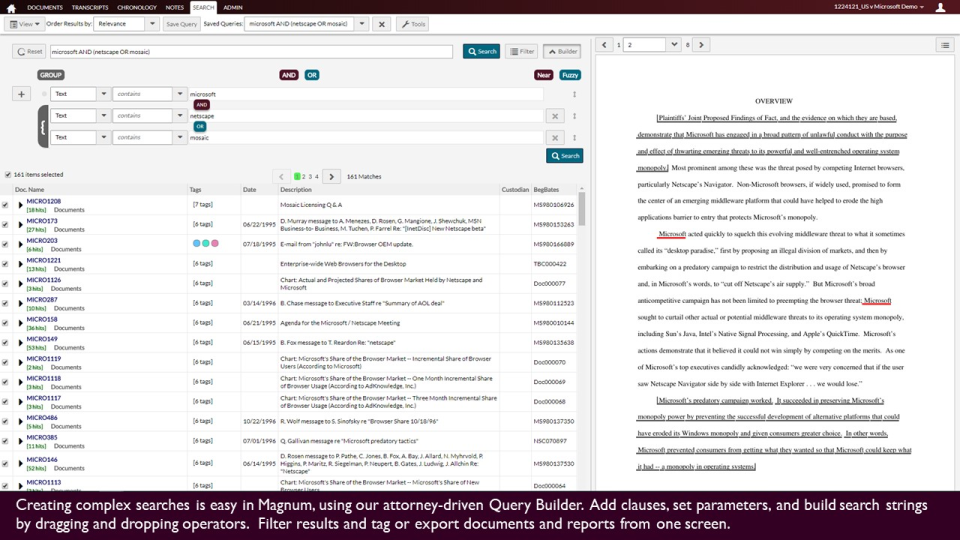The width and height of the screenshot is (960, 540).
Task: Select the AND operator chip in toolbar
Action: point(288,75)
